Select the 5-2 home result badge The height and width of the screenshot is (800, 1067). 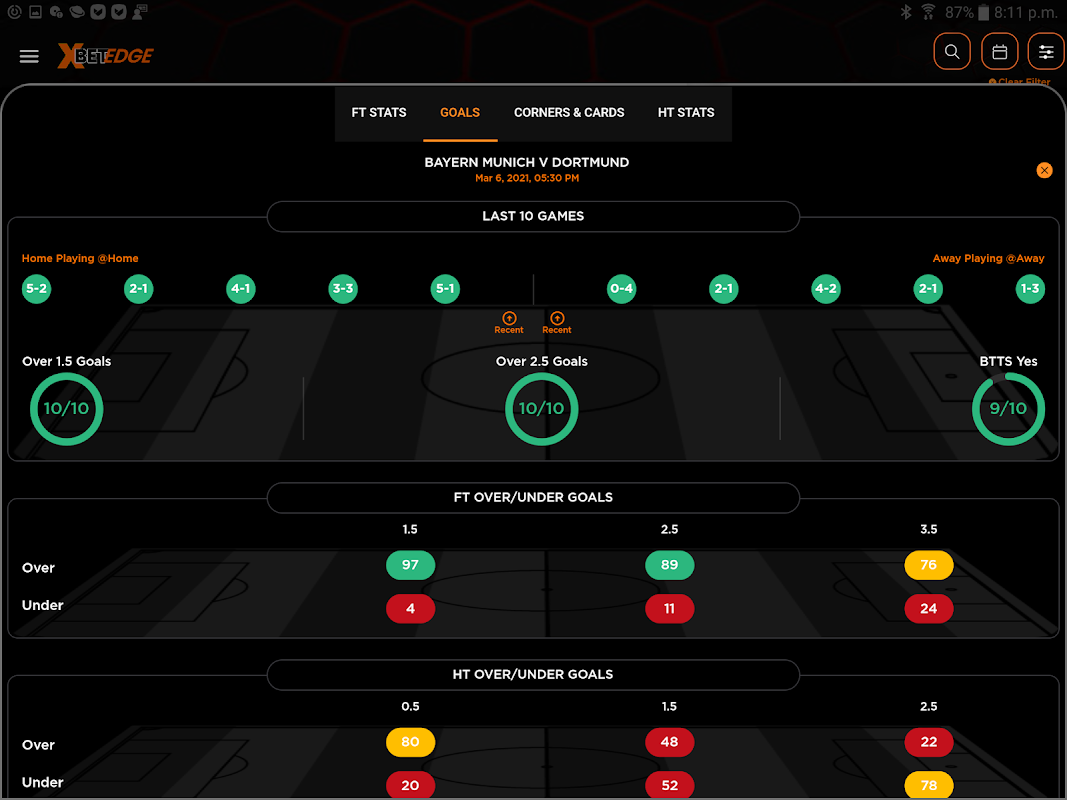[37, 288]
